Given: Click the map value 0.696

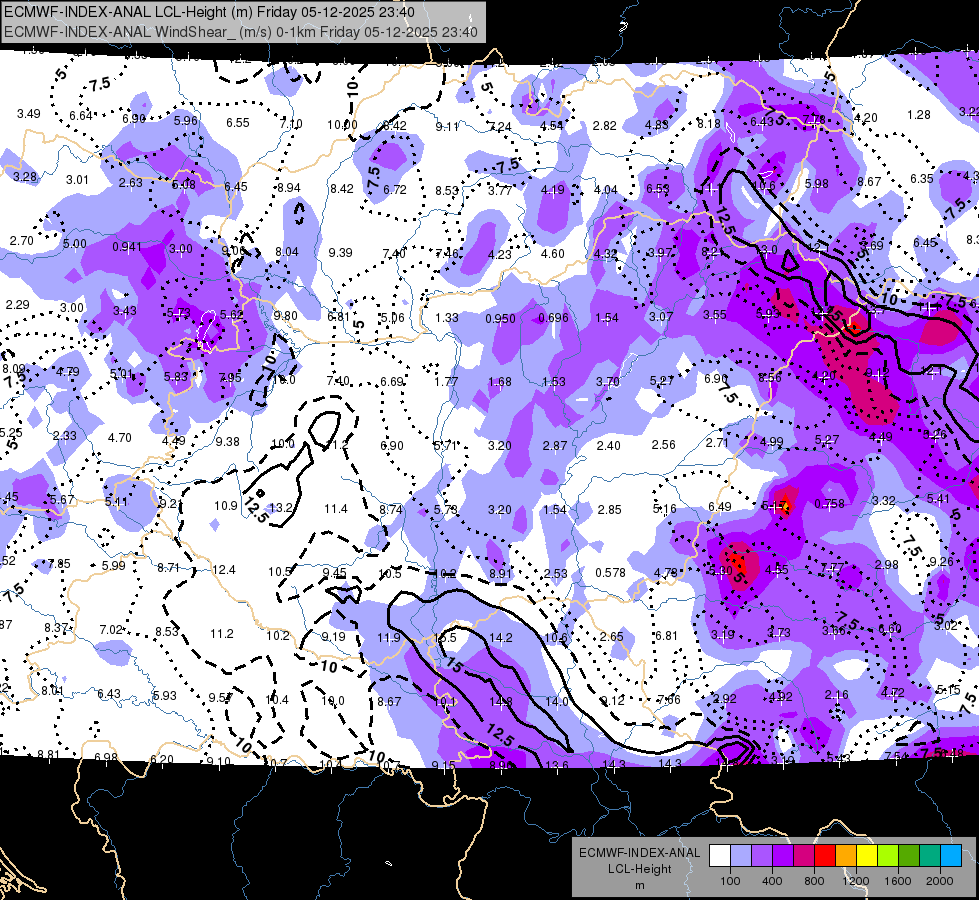Looking at the screenshot, I should coord(553,317).
